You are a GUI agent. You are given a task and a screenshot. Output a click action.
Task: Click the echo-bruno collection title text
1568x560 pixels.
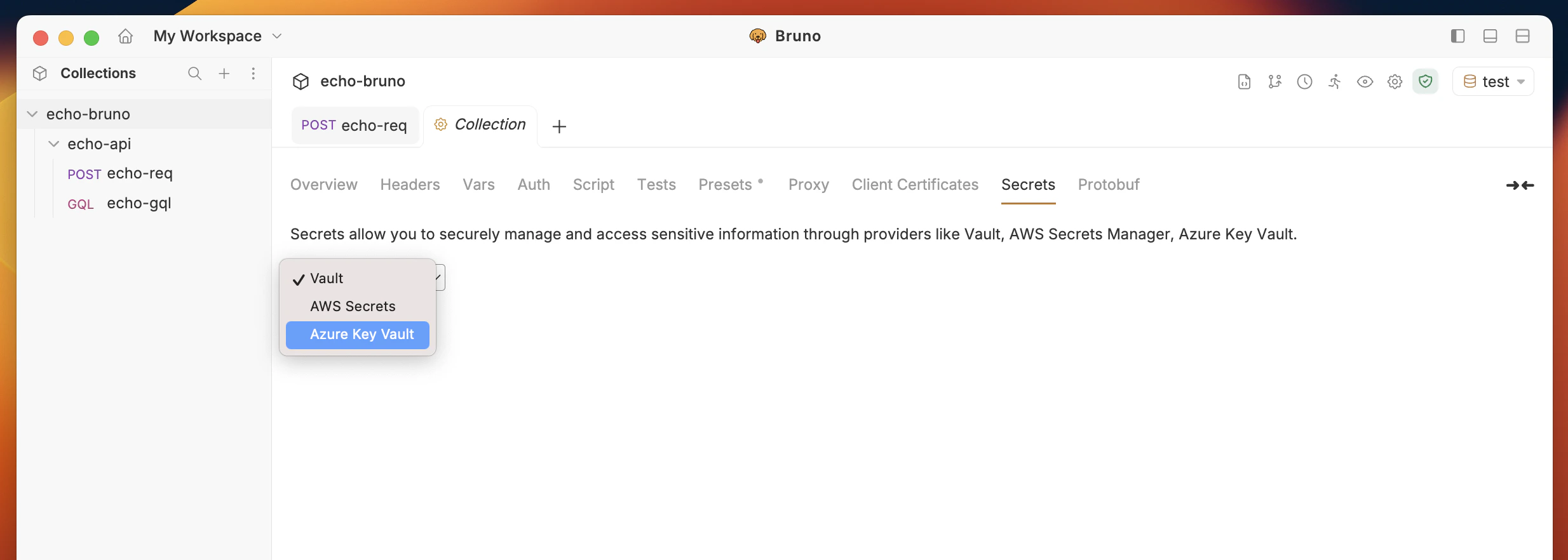pyautogui.click(x=363, y=81)
